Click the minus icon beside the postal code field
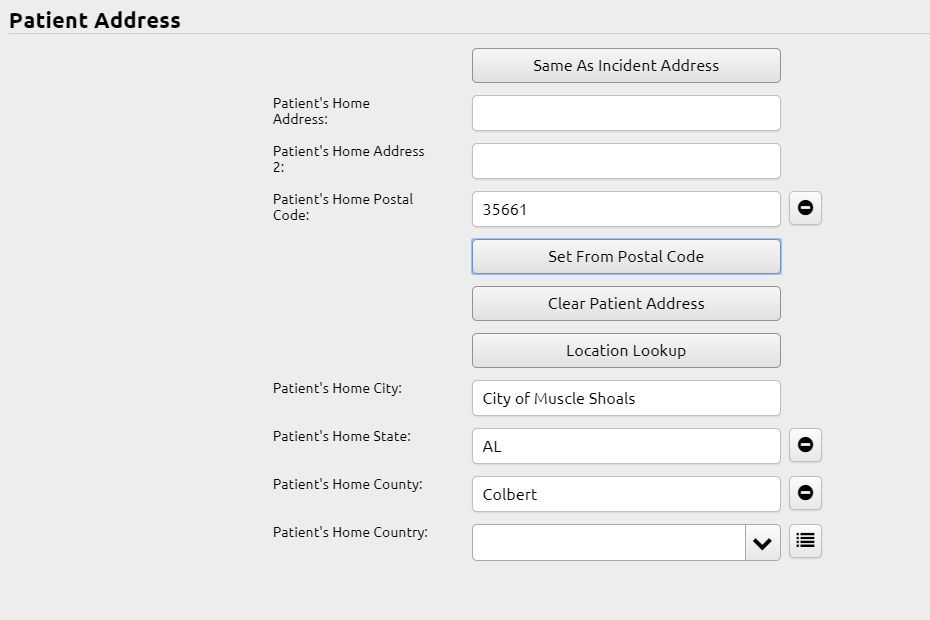 tap(805, 208)
